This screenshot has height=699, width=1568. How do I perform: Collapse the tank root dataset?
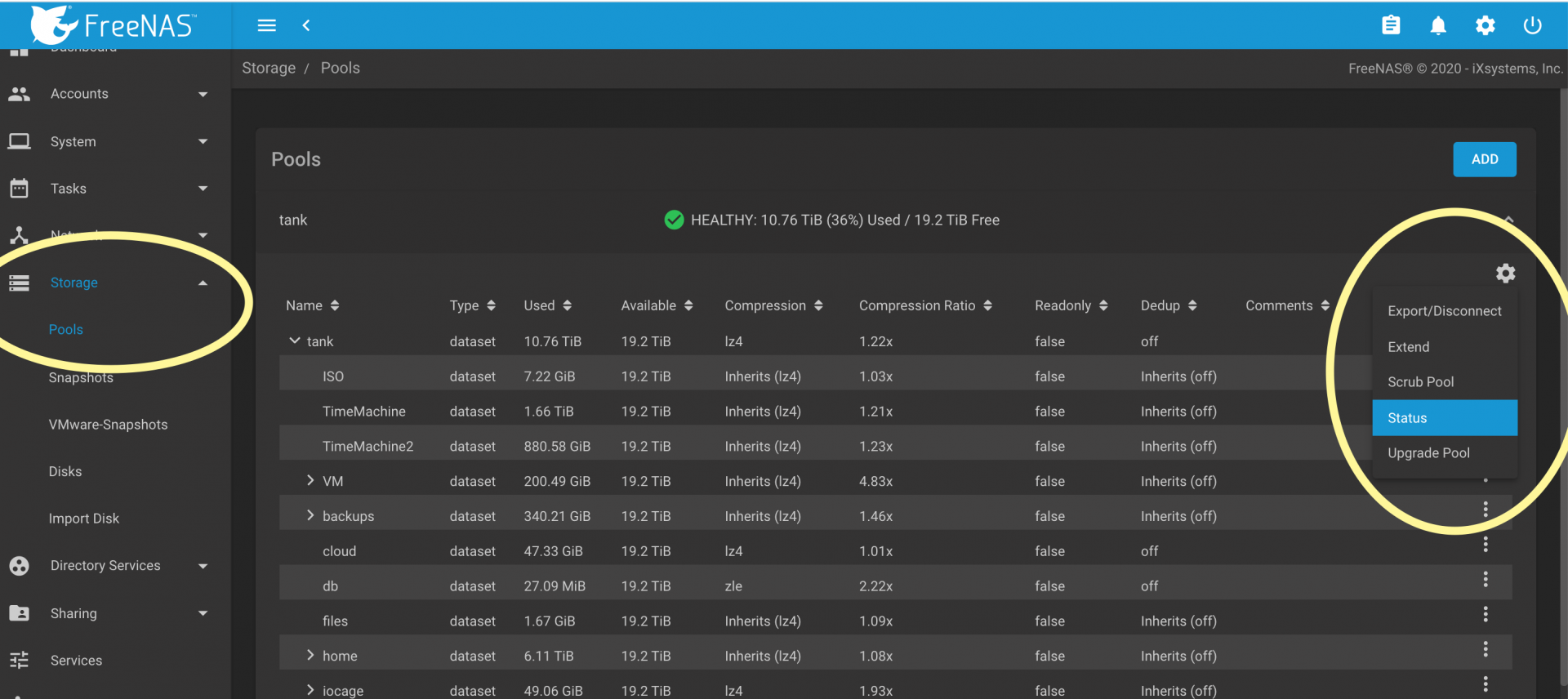pos(295,341)
